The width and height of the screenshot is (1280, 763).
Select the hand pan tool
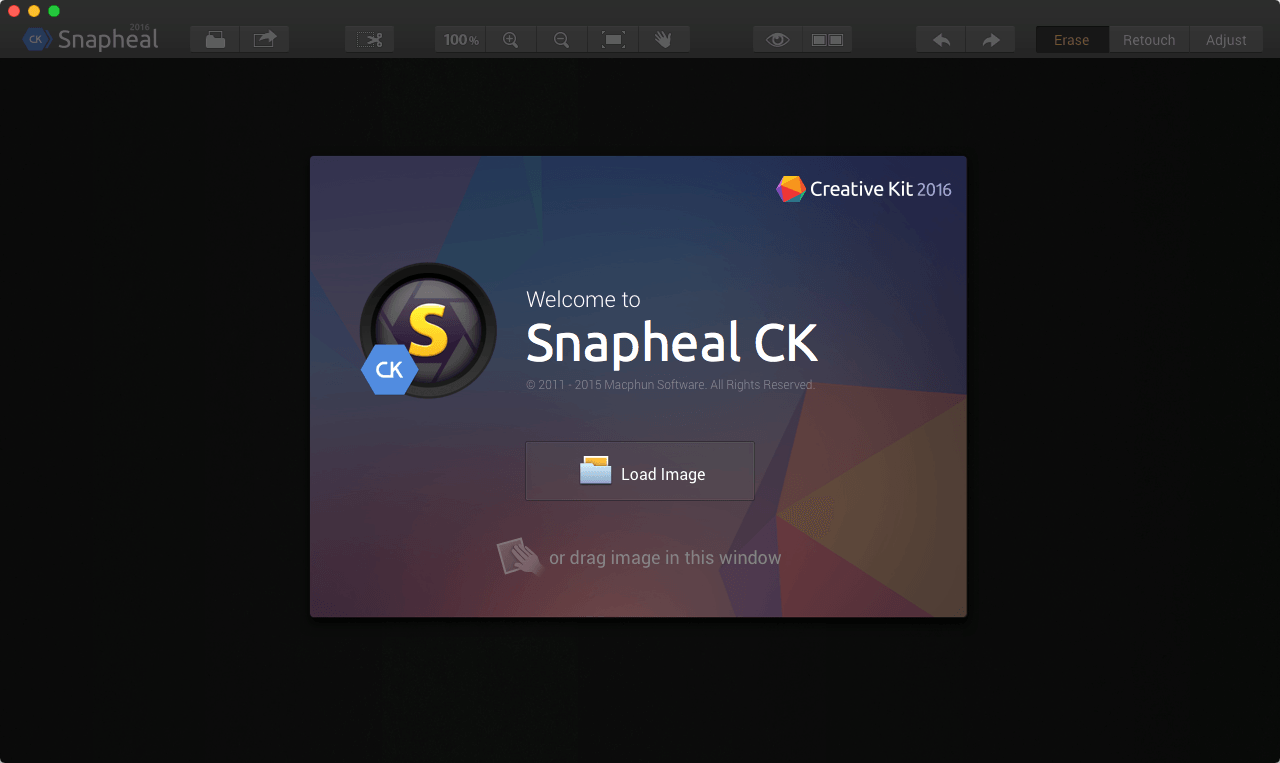[664, 40]
